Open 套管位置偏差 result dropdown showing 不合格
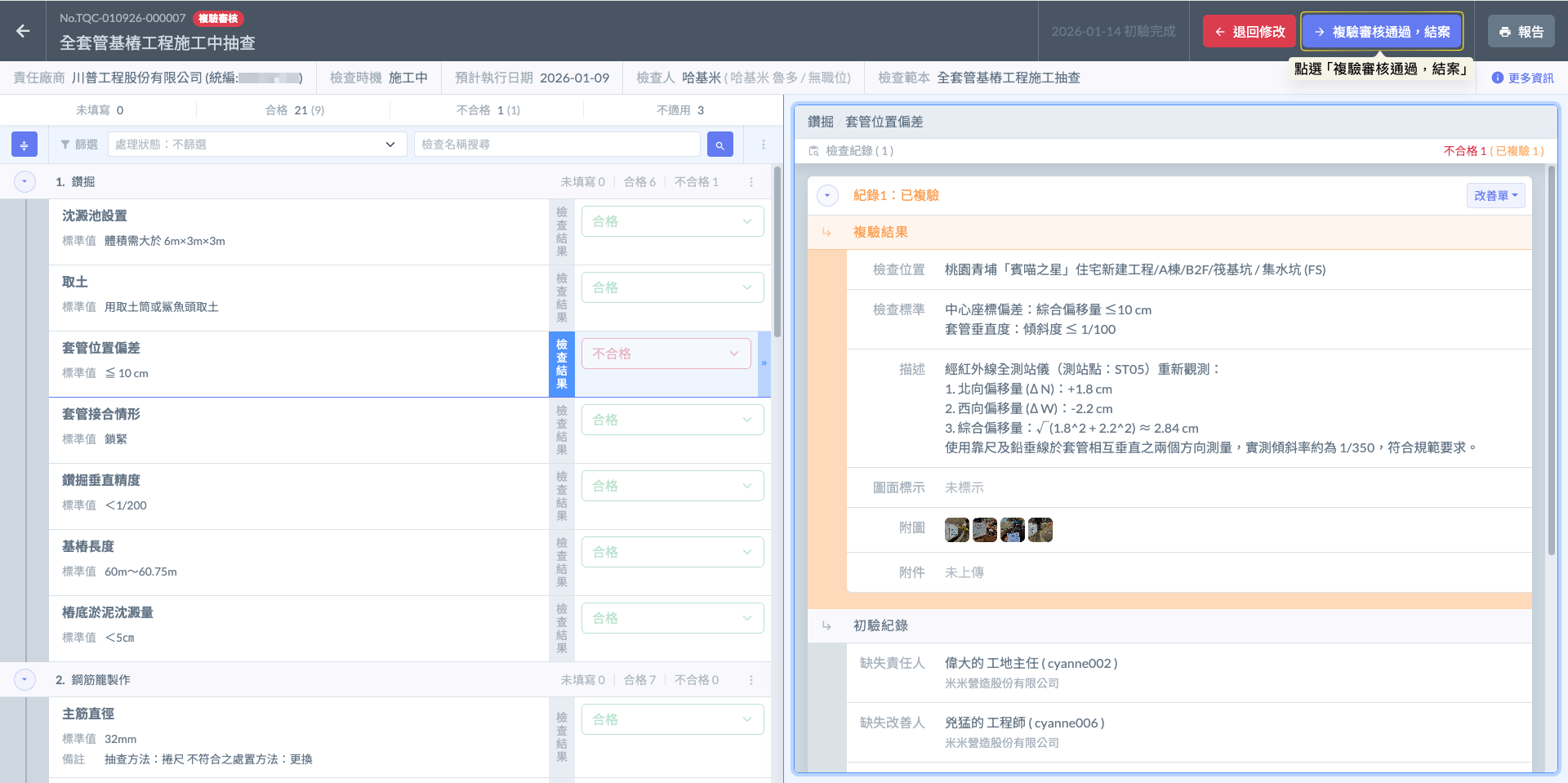This screenshot has width=1568, height=783. 666,354
